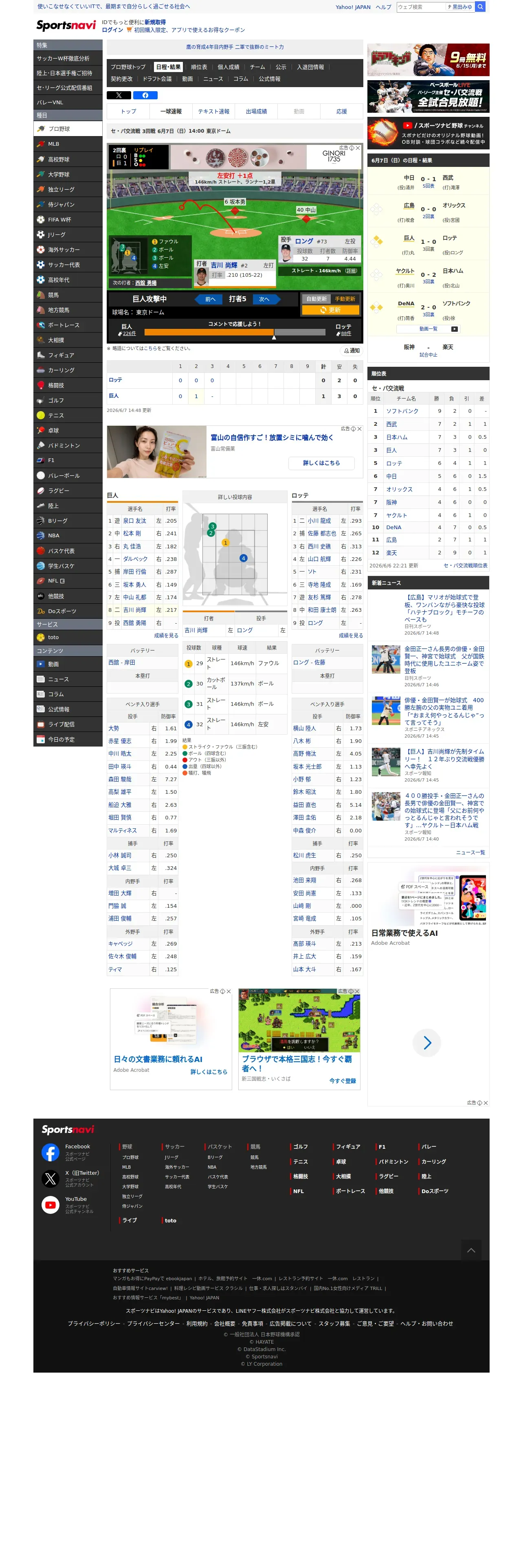Select ドラフト会議 in the navigation menu

click(157, 79)
